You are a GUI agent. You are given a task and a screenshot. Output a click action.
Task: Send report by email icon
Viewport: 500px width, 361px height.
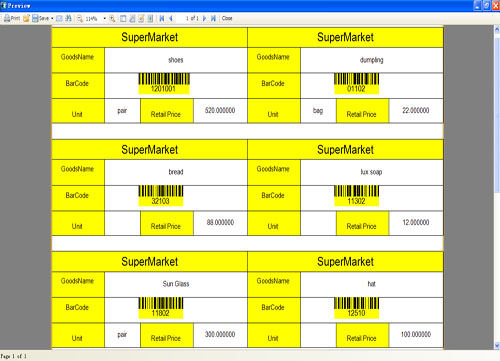pos(59,18)
